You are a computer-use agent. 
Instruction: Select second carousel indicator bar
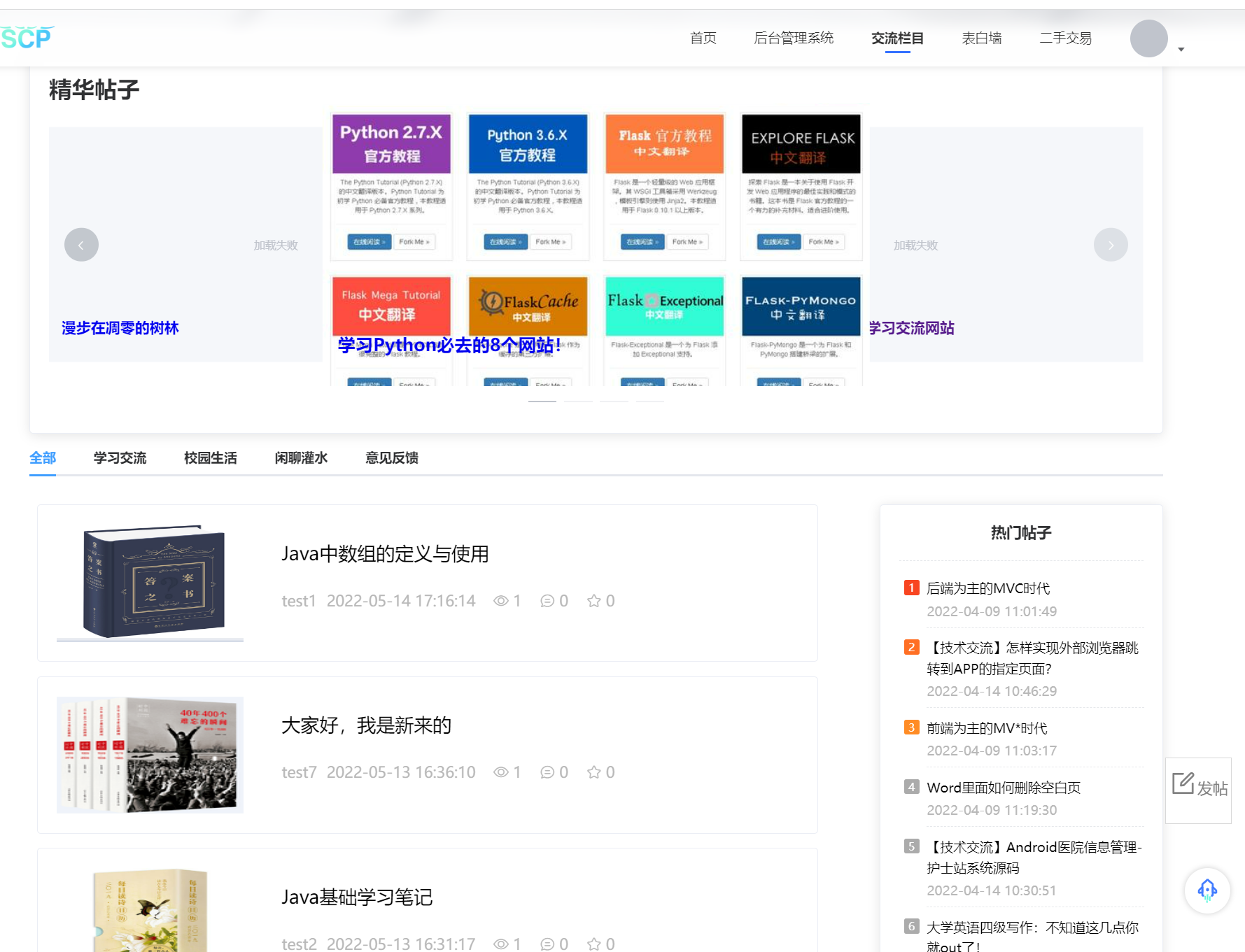pyautogui.click(x=578, y=401)
